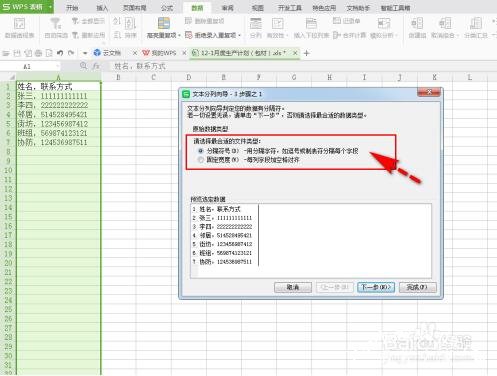Toggle AutoFilter (自动筛选) in the ribbon
The width and height of the screenshot is (497, 376).
click(x=56, y=28)
